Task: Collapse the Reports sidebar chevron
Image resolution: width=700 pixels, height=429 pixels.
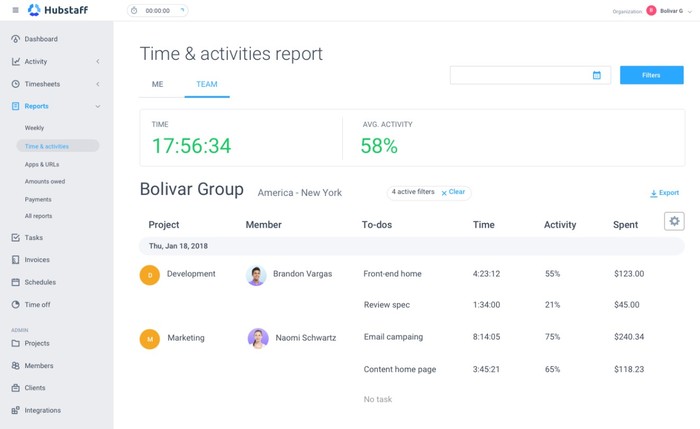Action: click(98, 106)
